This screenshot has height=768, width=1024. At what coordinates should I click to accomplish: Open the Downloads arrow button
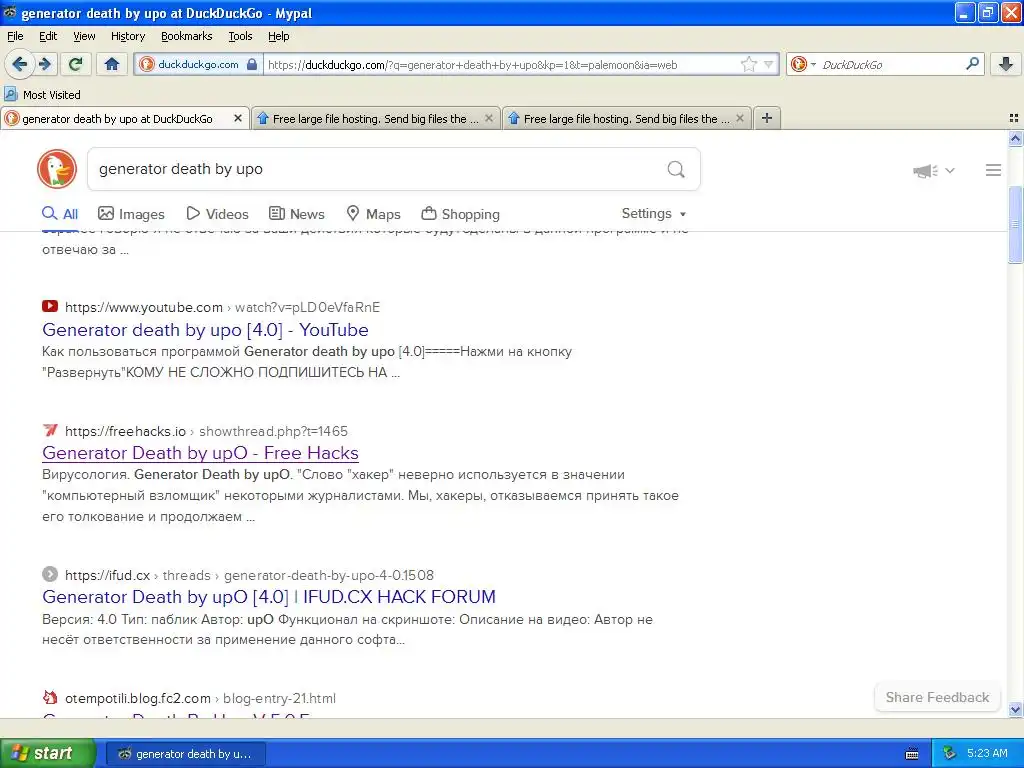click(1006, 64)
